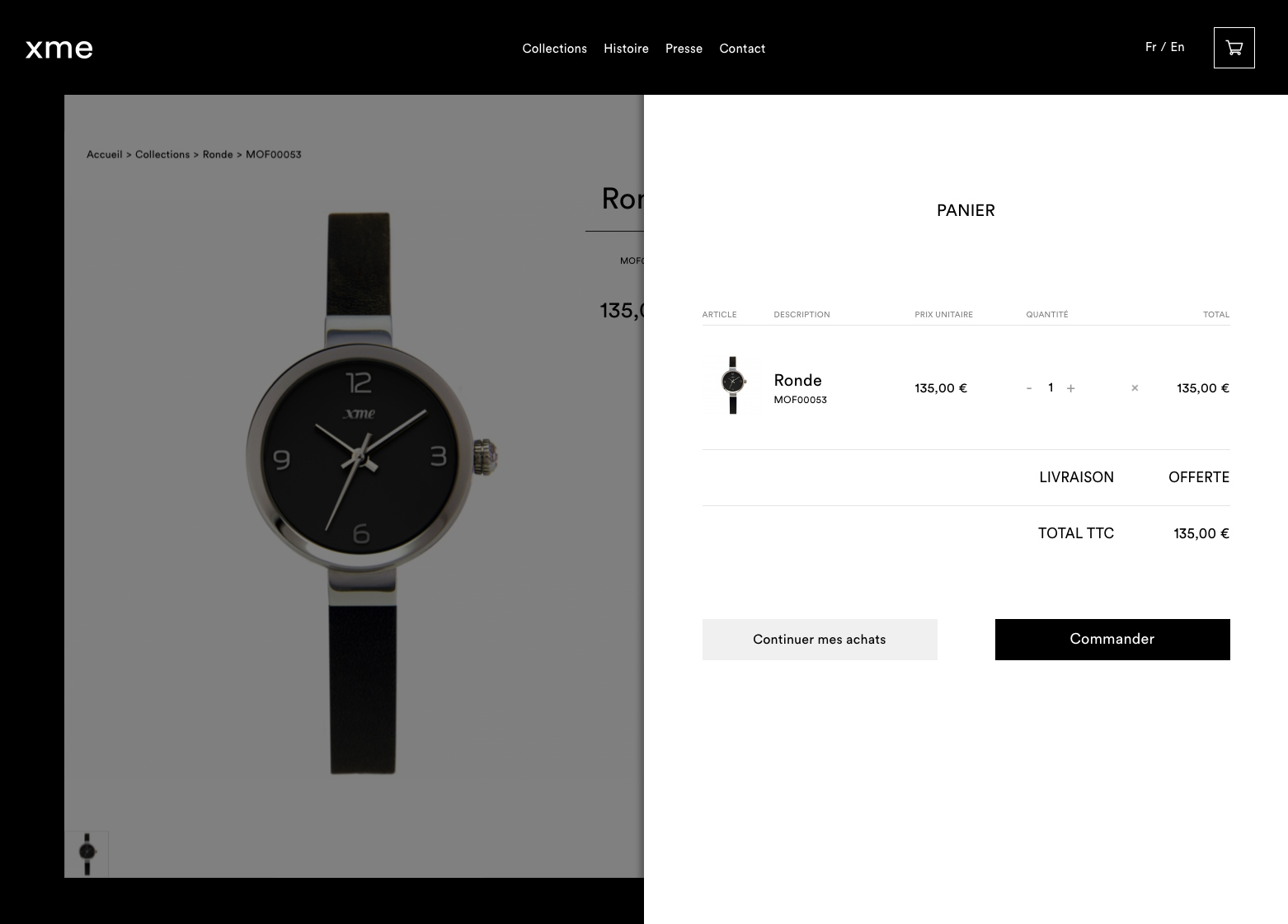Open Collections breadcrumb link
1288x924 pixels.
tap(162, 154)
